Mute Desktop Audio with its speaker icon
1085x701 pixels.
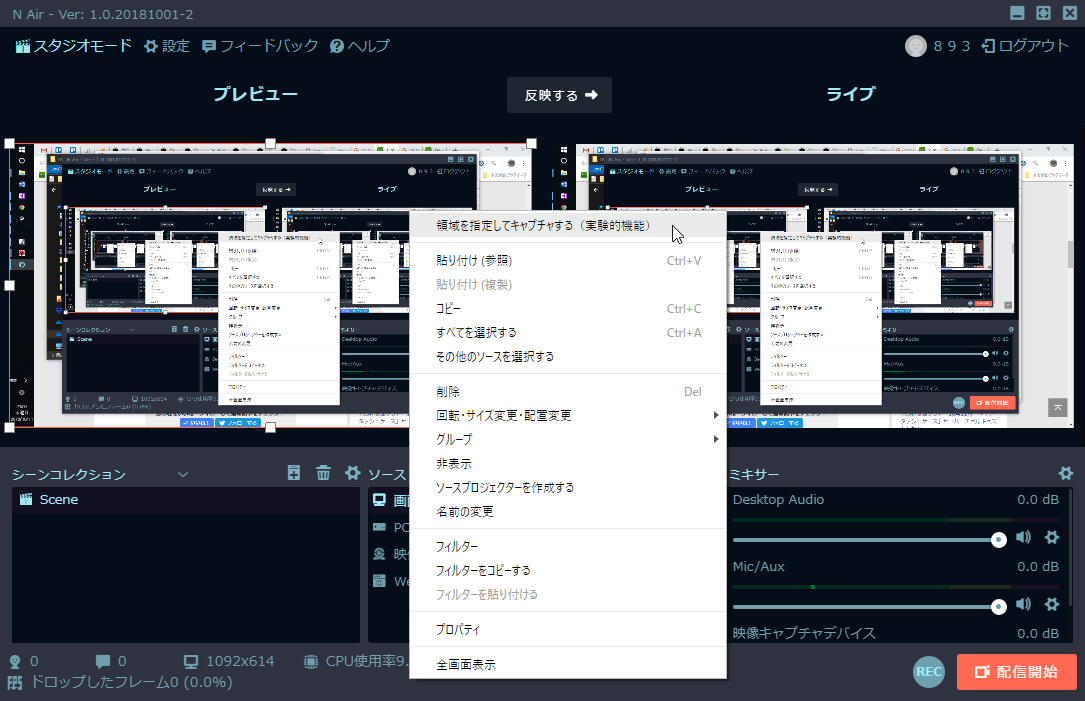pyautogui.click(x=1023, y=538)
